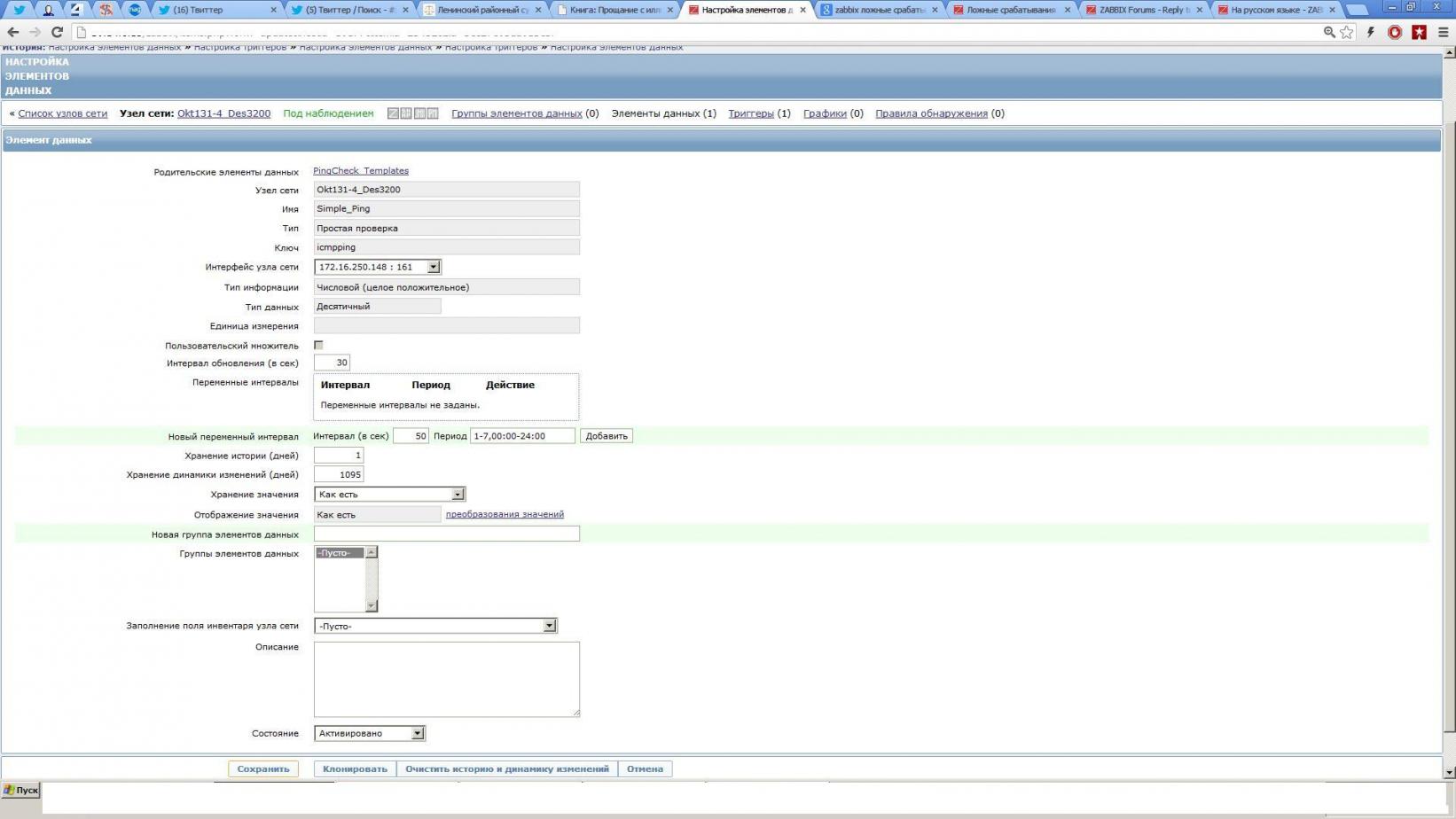Close the (16) Твиттер tab
The image size is (1456, 819).
tap(273, 10)
